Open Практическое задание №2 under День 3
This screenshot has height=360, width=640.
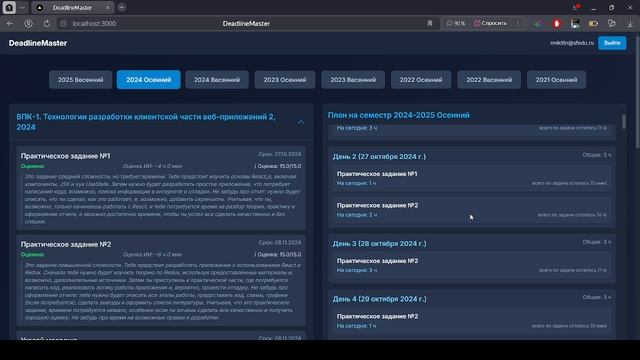point(377,261)
